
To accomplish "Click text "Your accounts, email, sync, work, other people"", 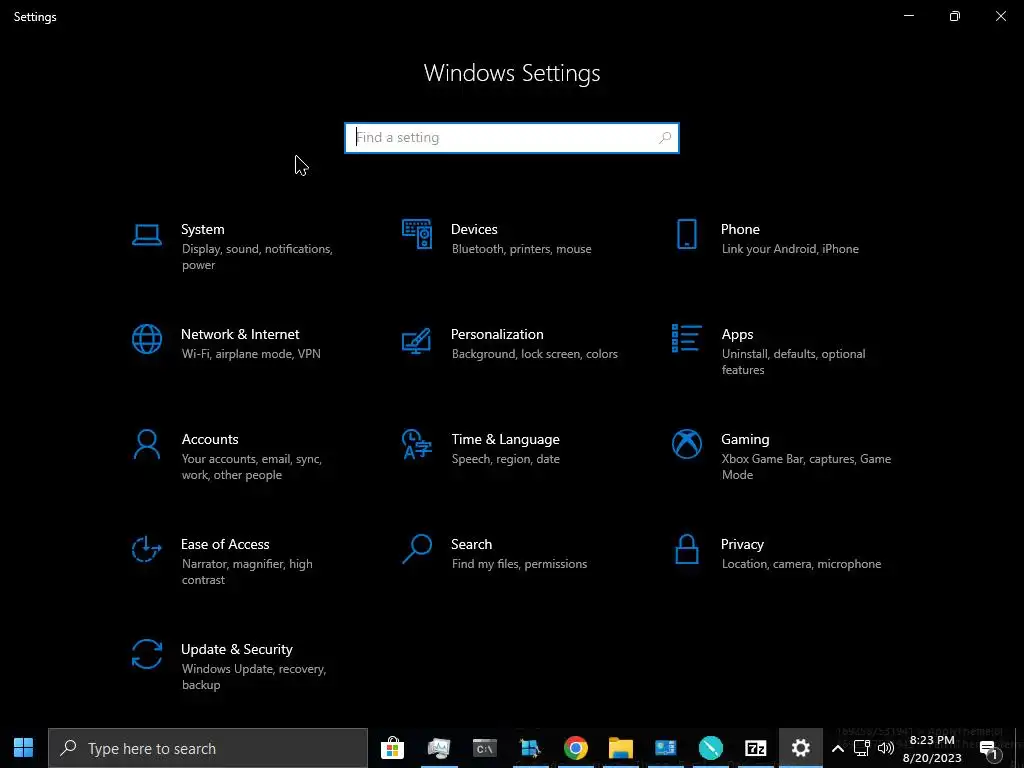I will [x=251, y=467].
